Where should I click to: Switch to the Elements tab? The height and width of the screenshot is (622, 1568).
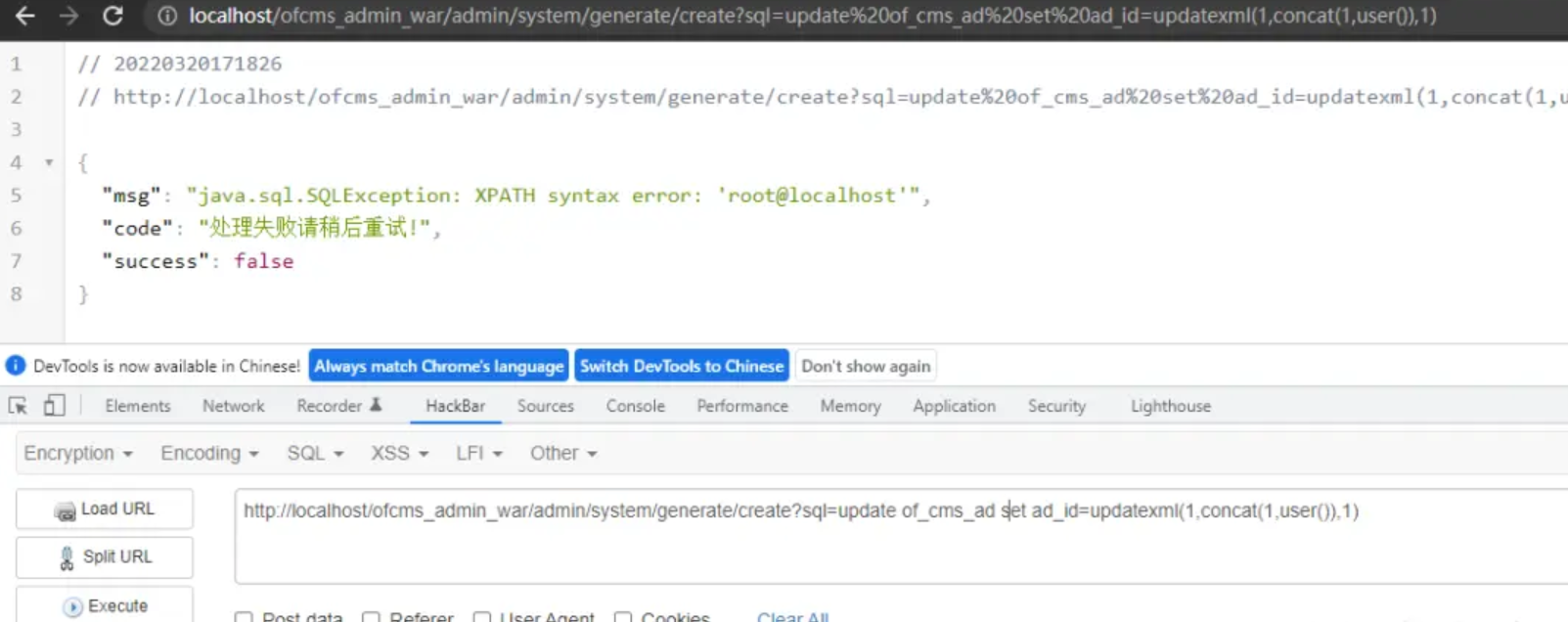pyautogui.click(x=138, y=406)
